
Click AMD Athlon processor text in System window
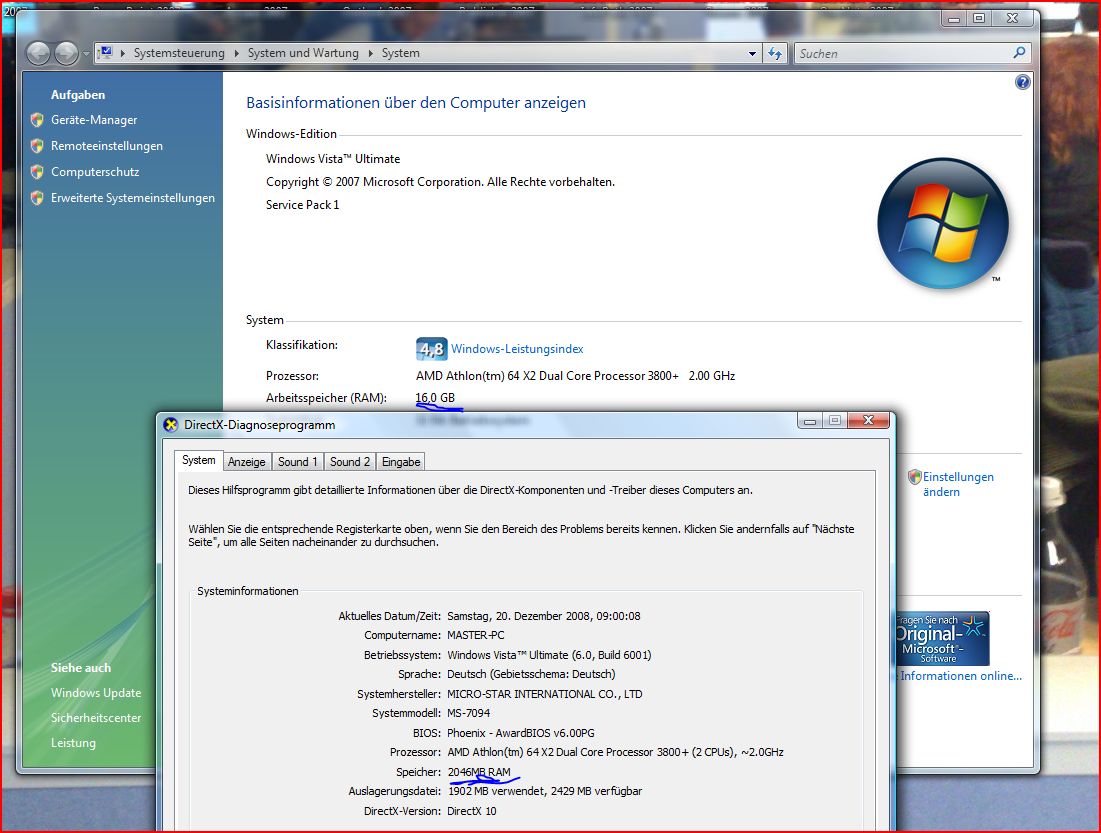click(575, 376)
